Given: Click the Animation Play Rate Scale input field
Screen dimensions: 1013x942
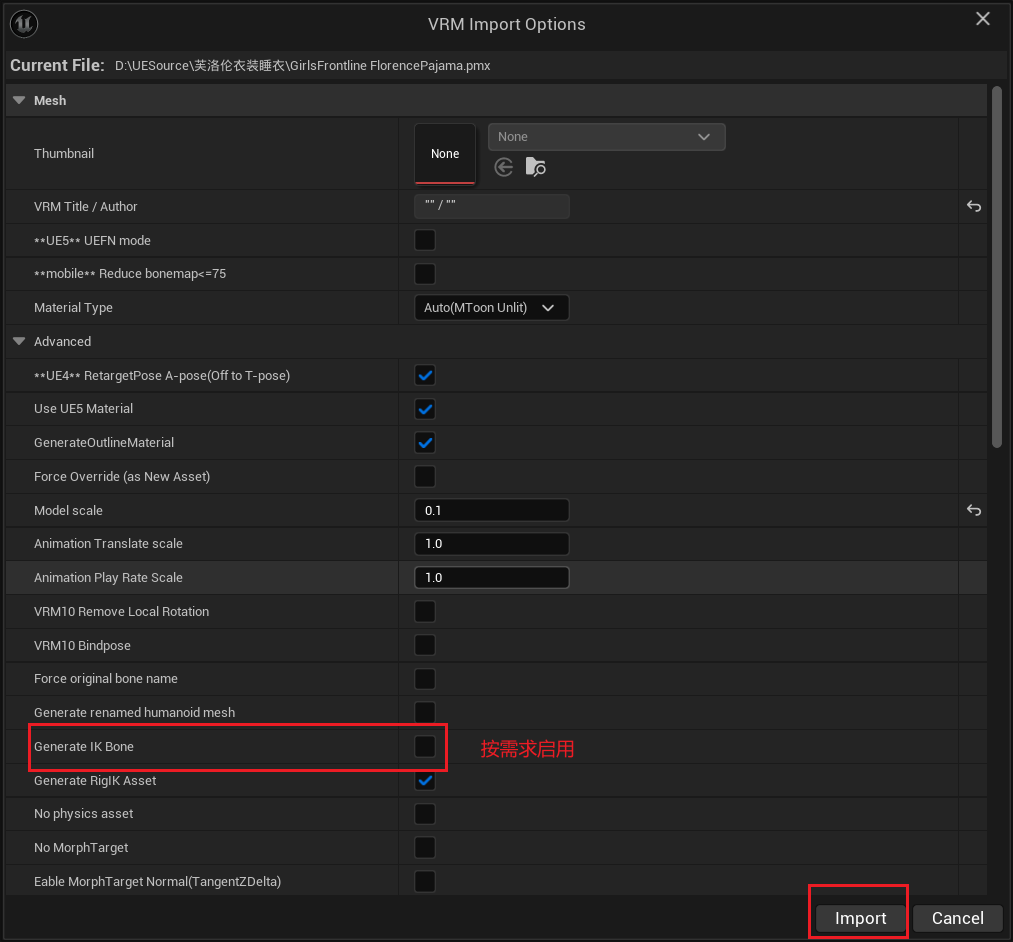Looking at the screenshot, I should [491, 577].
